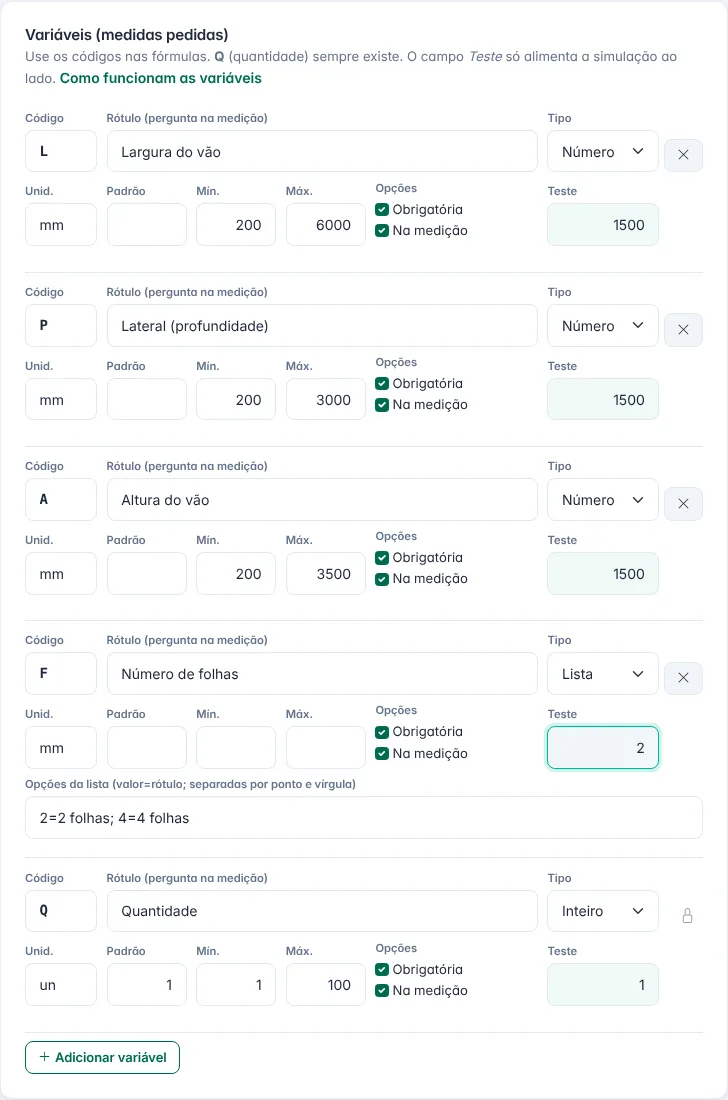
Task: Open Tipo dropdown for Lateral (profundidade)
Action: pos(602,326)
